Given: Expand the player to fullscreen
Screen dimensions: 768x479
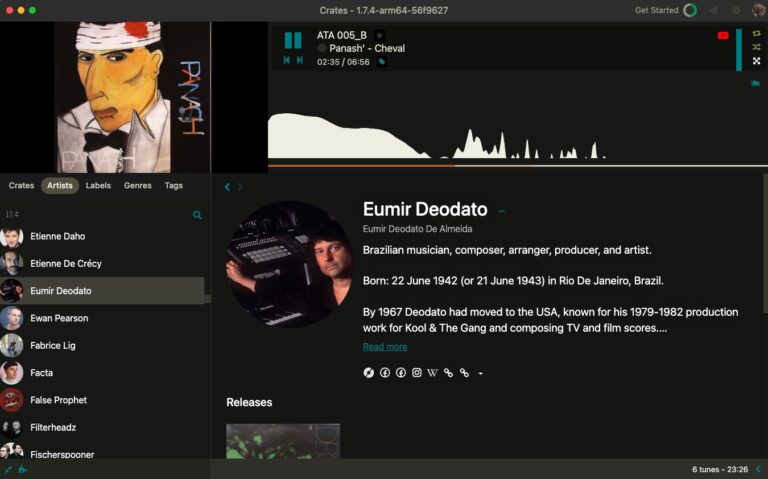Looking at the screenshot, I should tap(756, 61).
